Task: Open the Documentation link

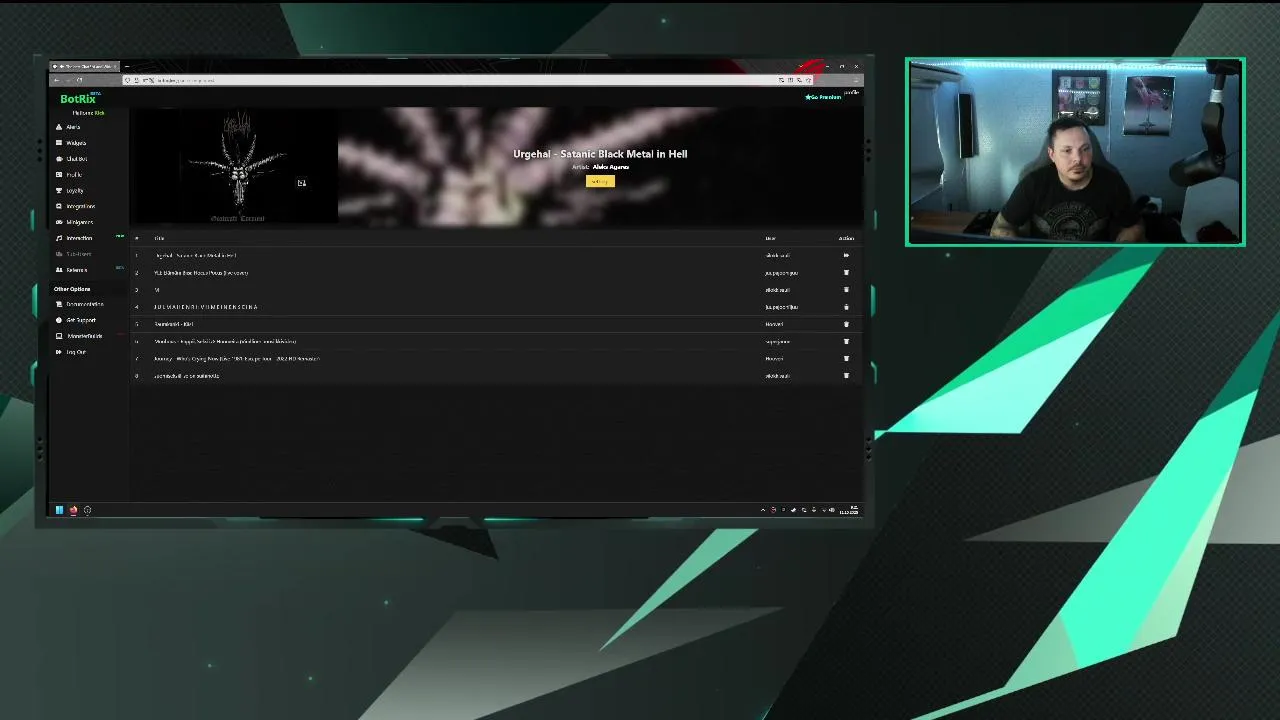Action: [85, 304]
